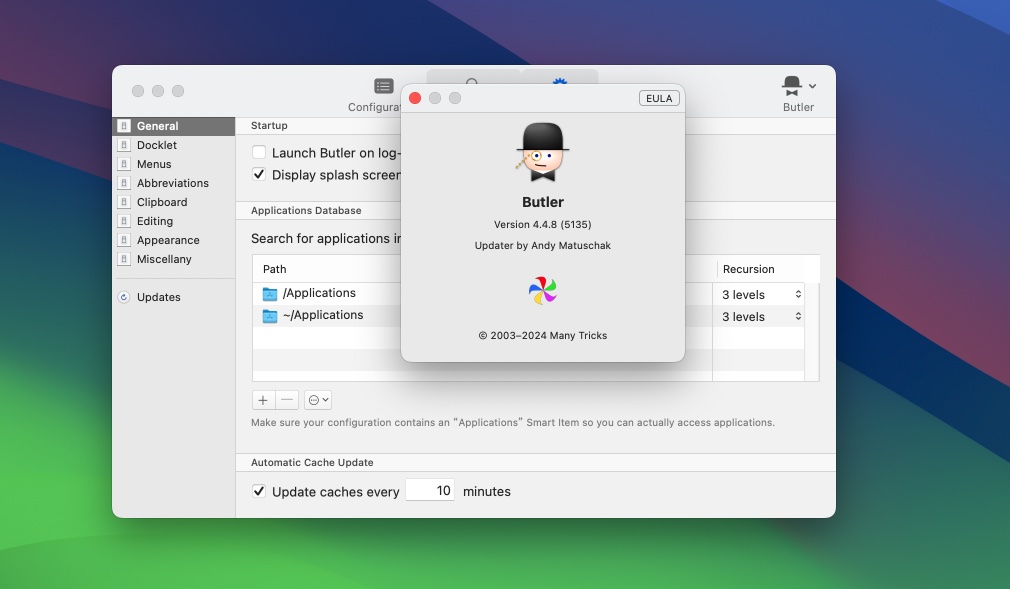Click the Butler bowler-hat toolbar icon

793,85
